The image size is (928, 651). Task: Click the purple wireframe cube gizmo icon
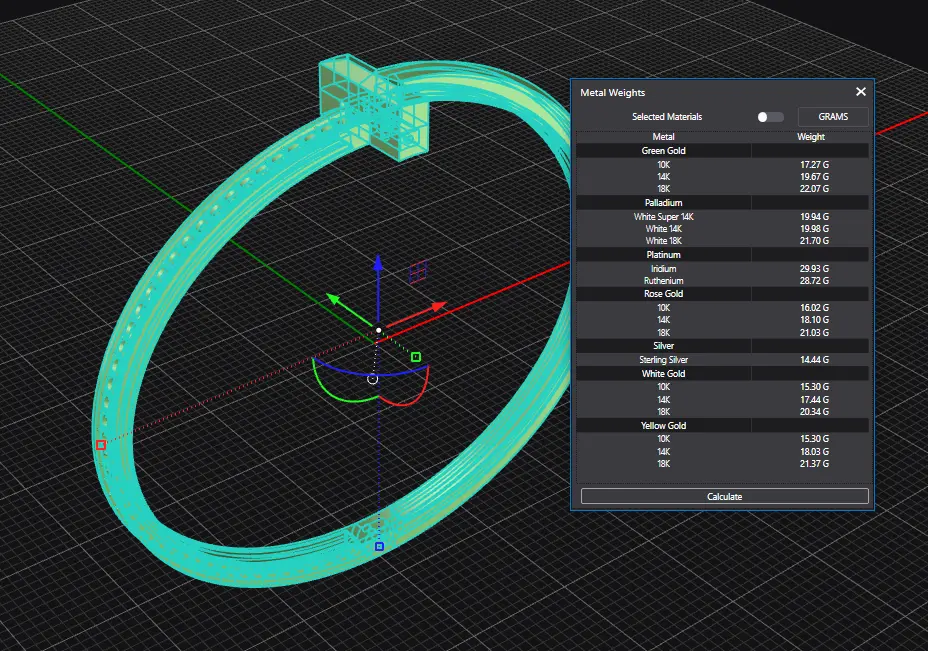(419, 270)
